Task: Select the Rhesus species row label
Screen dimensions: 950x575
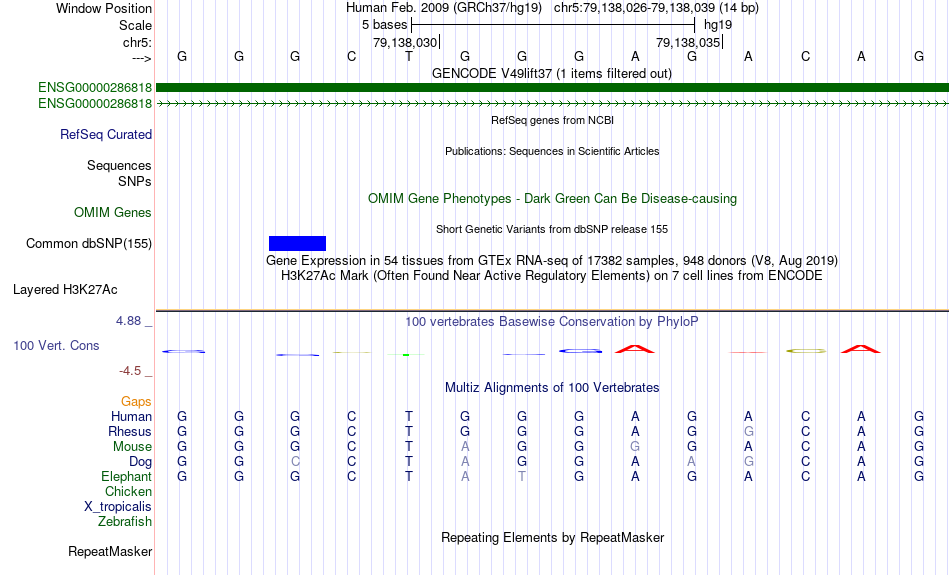Action: point(130,431)
